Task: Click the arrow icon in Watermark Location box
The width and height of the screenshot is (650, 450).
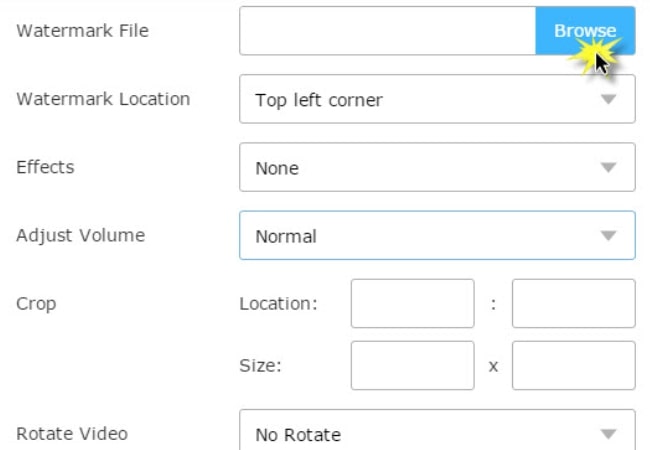Action: (608, 99)
